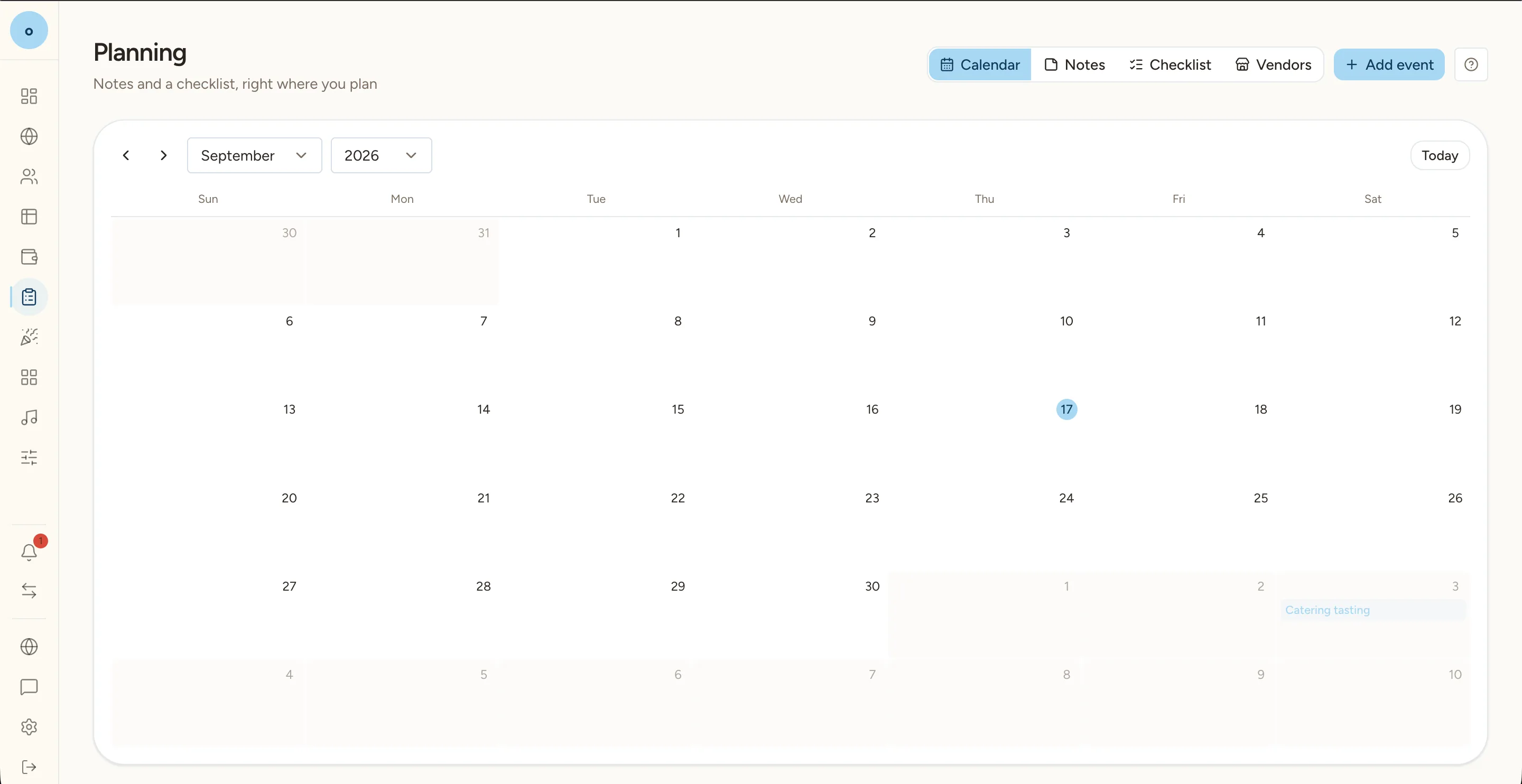1522x784 pixels.
Task: Open the table layout icon in sidebar
Action: tap(29, 217)
